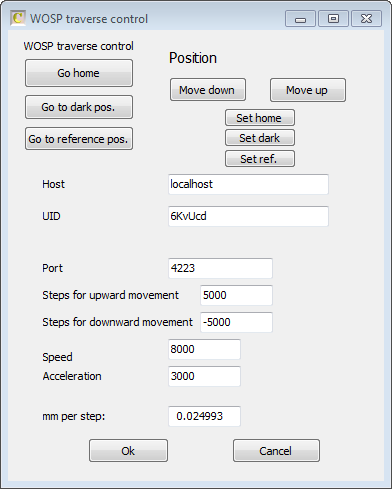Edit the Port field 4223
The image size is (392, 489).
pos(220,268)
